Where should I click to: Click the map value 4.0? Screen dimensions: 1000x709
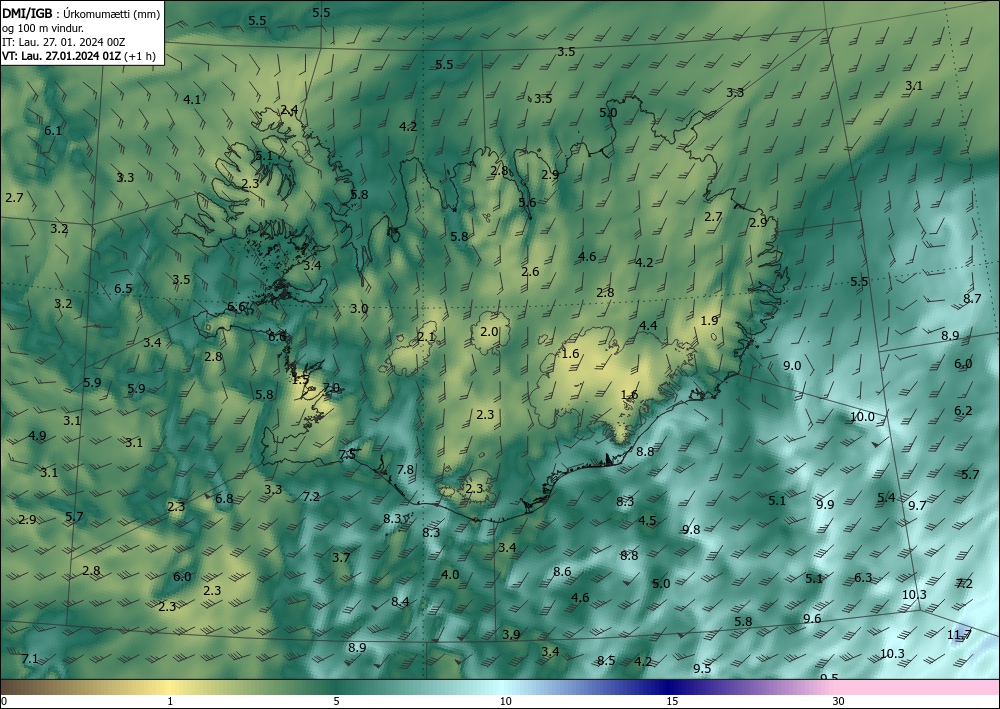tap(450, 574)
